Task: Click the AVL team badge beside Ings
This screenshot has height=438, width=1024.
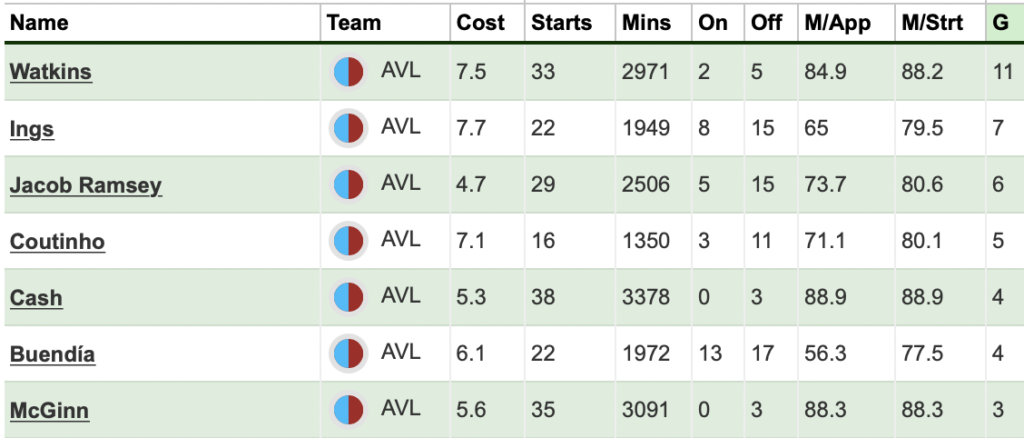Action: click(349, 129)
